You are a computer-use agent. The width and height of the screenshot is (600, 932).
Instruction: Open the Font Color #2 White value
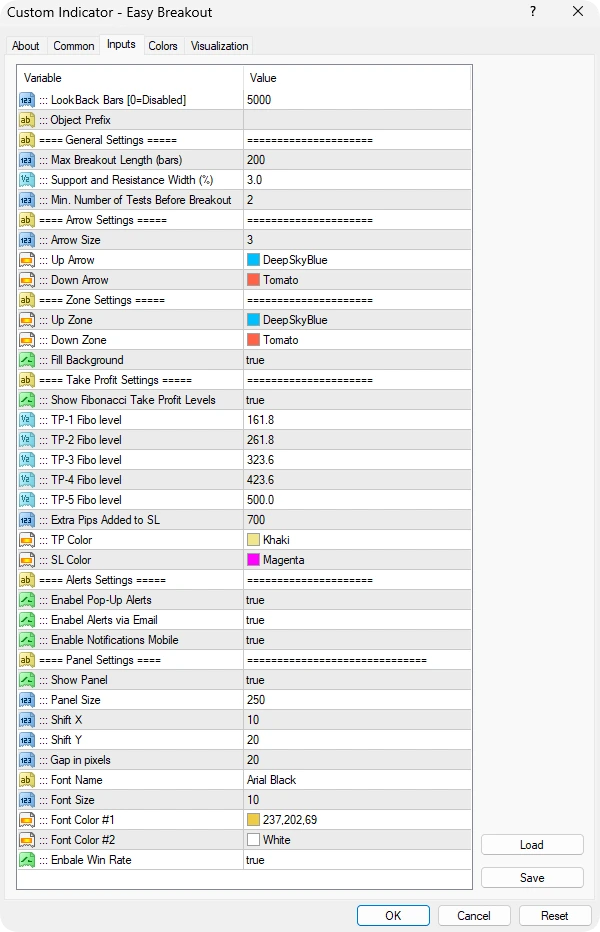tap(357, 840)
